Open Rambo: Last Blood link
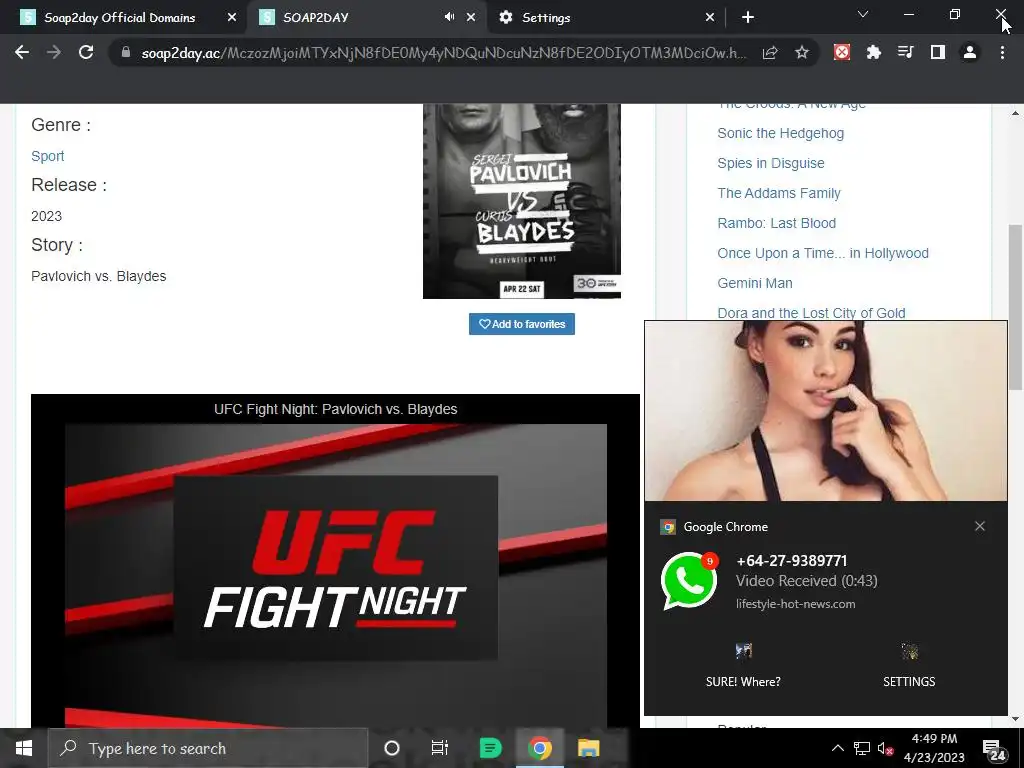 pyautogui.click(x=776, y=223)
